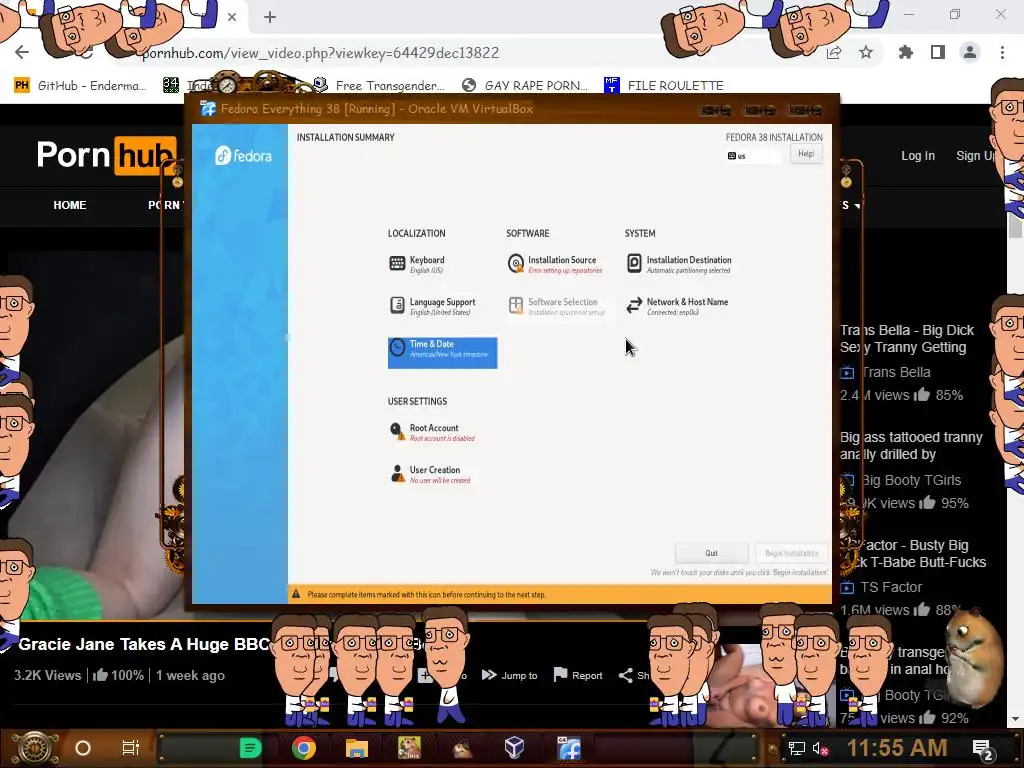Open the highlighted Time & Date item
This screenshot has width=1024, height=768.
442,353
